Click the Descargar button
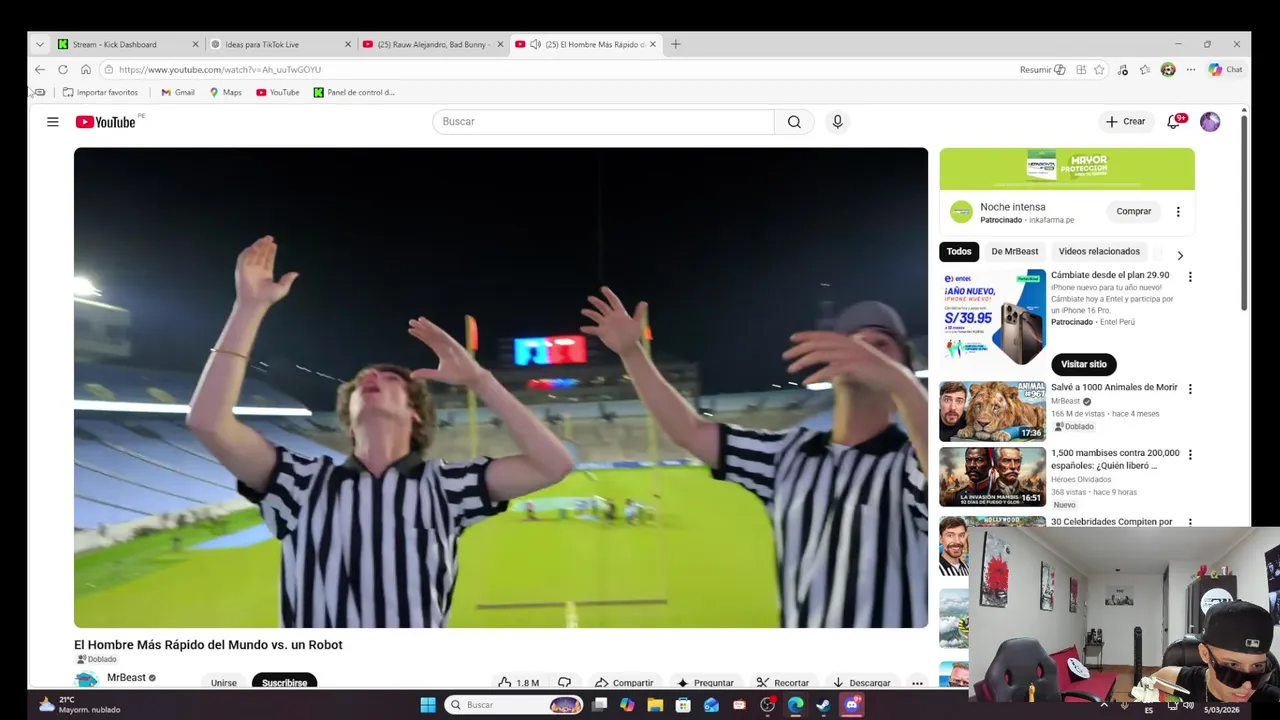This screenshot has width=1280, height=720. click(x=861, y=683)
